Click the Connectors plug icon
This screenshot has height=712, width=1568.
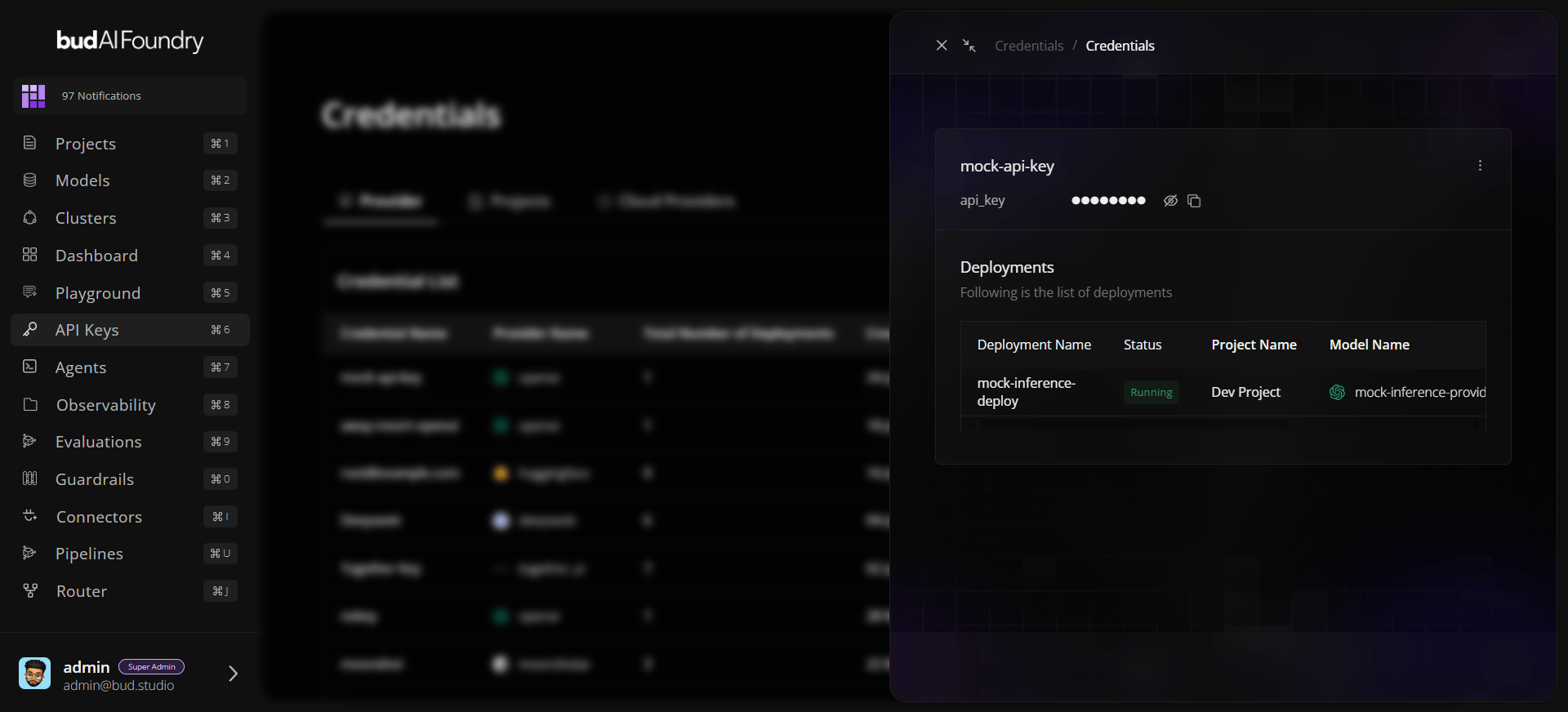pos(30,516)
